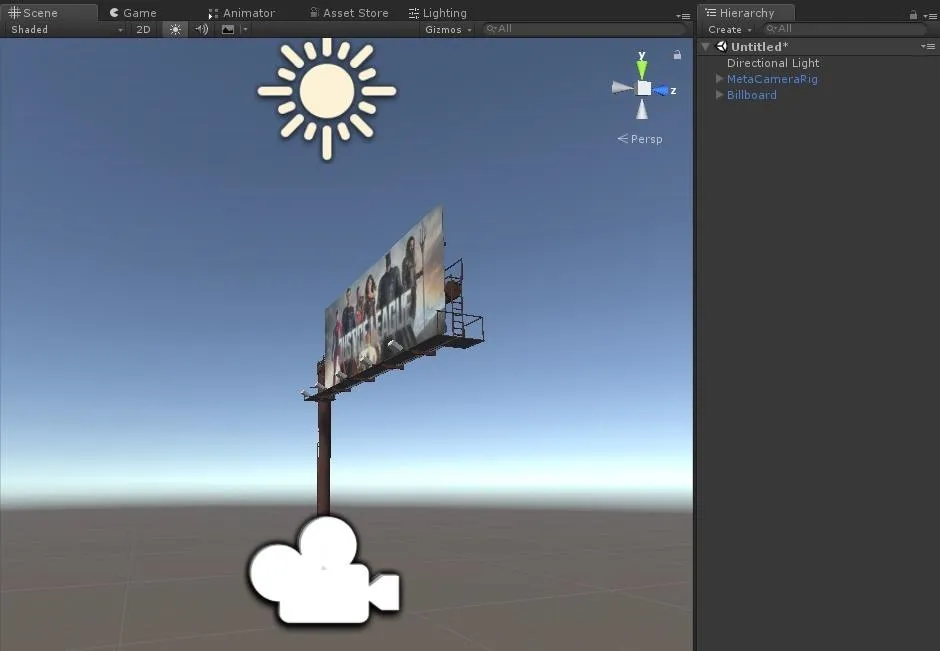Open the Shaded draw mode dropdown
This screenshot has width=940, height=651.
[66, 29]
